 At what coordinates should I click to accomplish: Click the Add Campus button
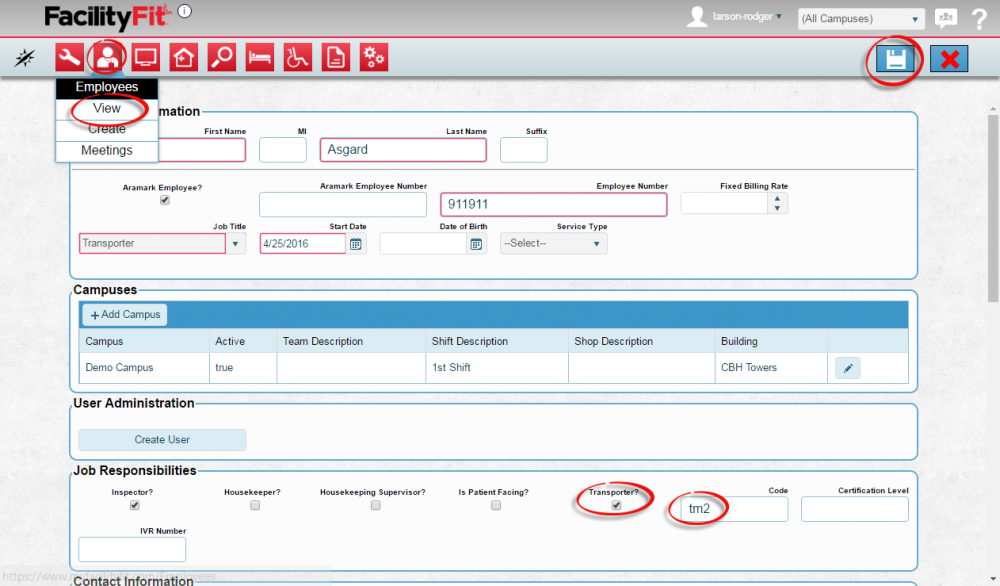[x=125, y=314]
